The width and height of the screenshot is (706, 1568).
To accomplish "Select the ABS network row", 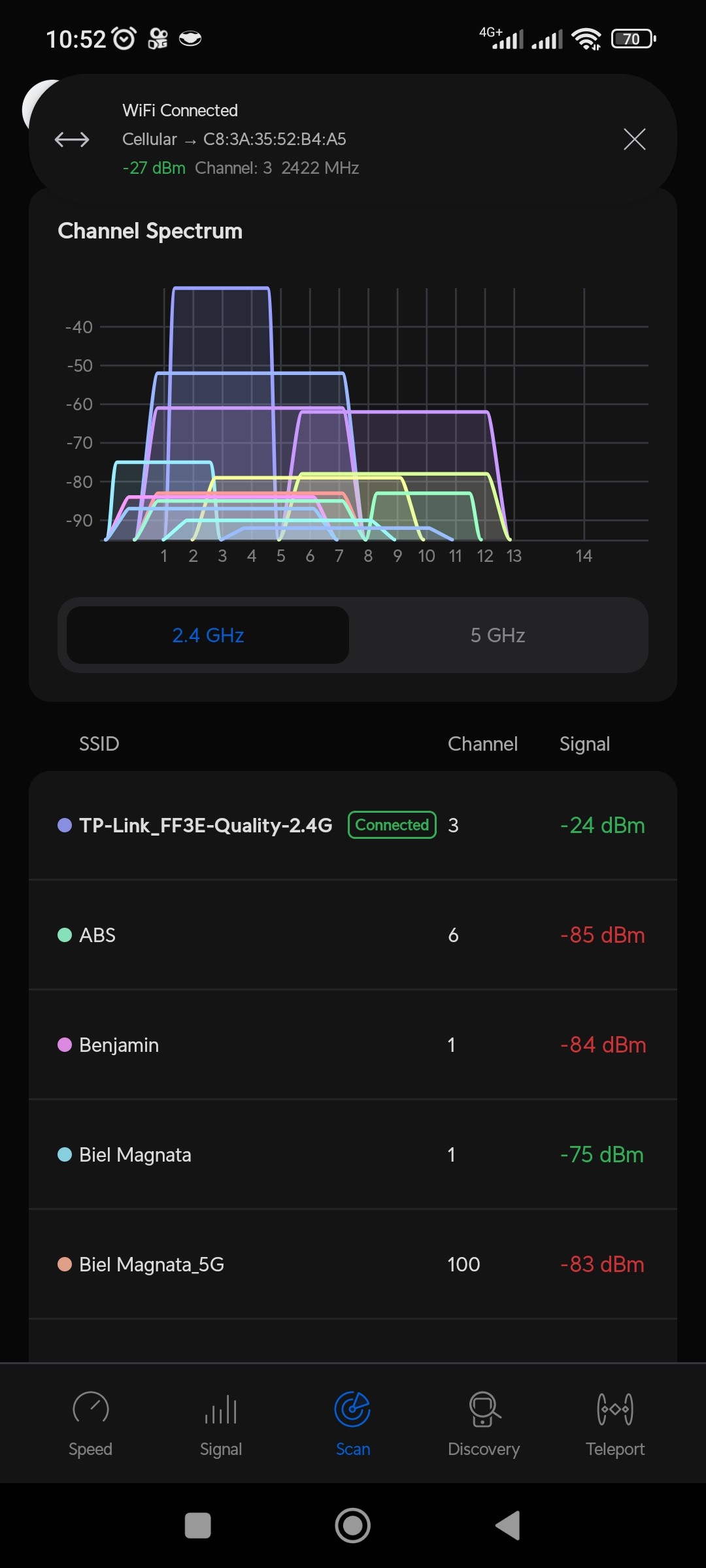I will coord(353,935).
